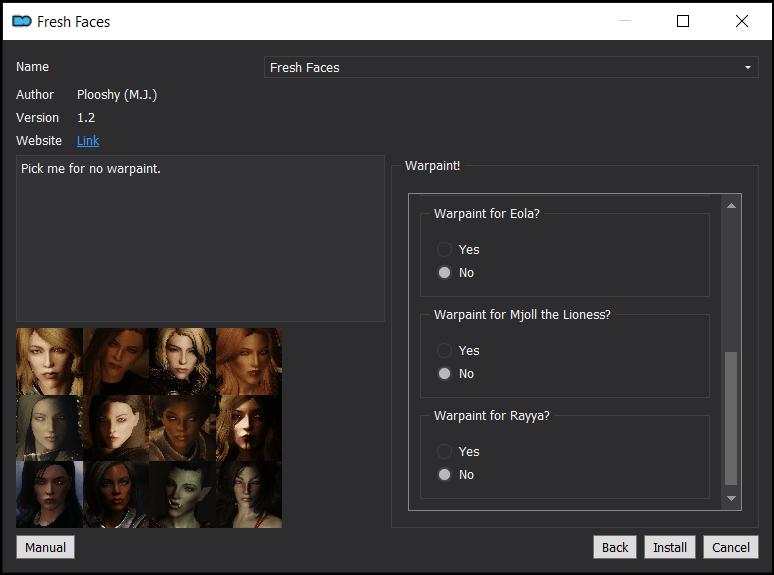
Task: Close the Fresh Faces window
Action: 741,21
